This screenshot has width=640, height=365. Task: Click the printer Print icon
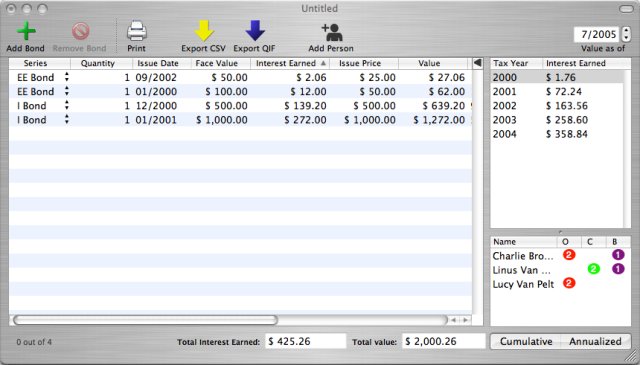136,31
